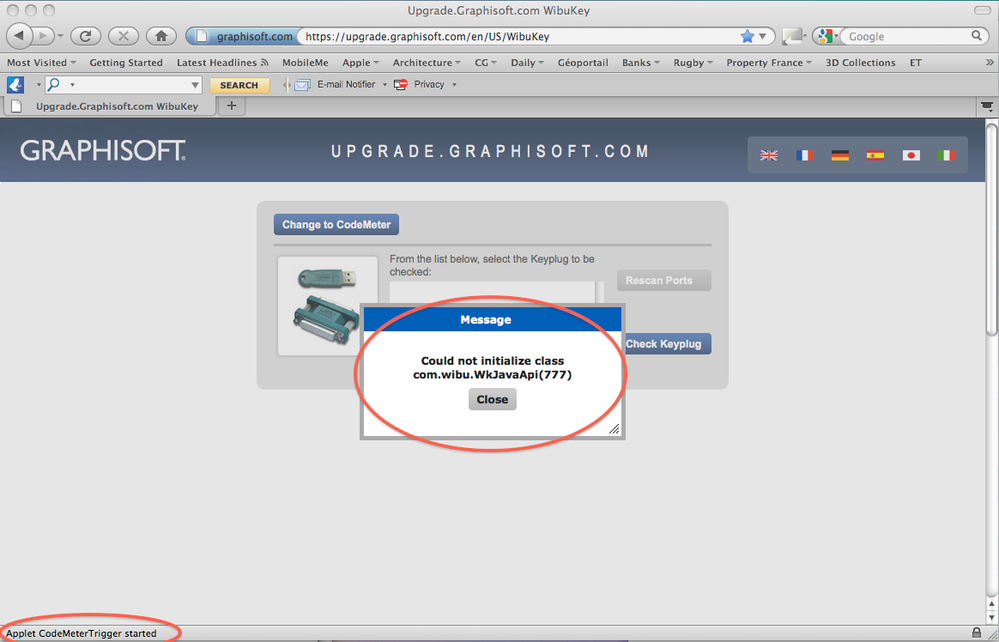Open the Latest Headlines feed bookmark
This screenshot has height=642, width=999.
(x=222, y=62)
